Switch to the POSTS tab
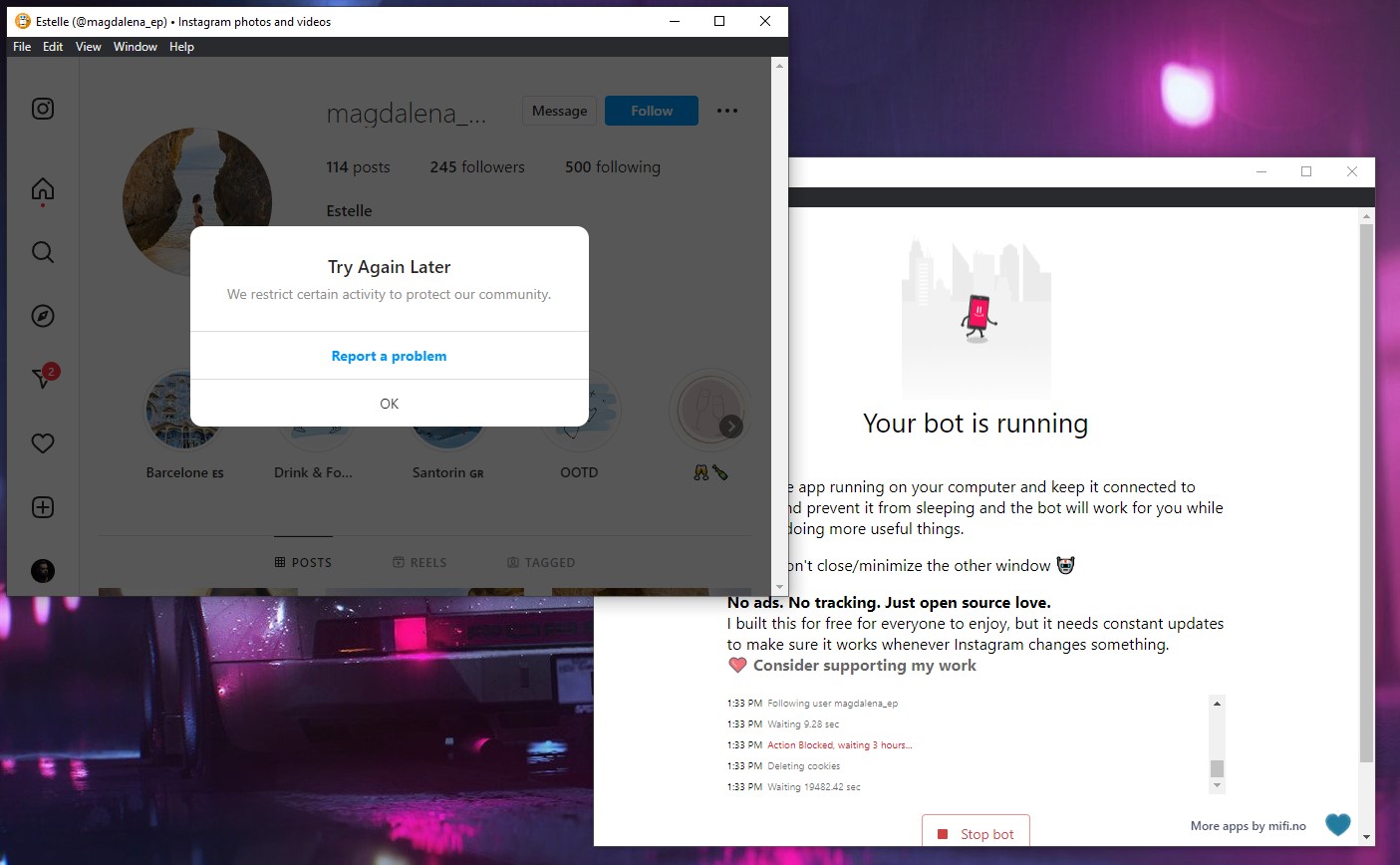The width and height of the screenshot is (1400, 865). (x=303, y=562)
